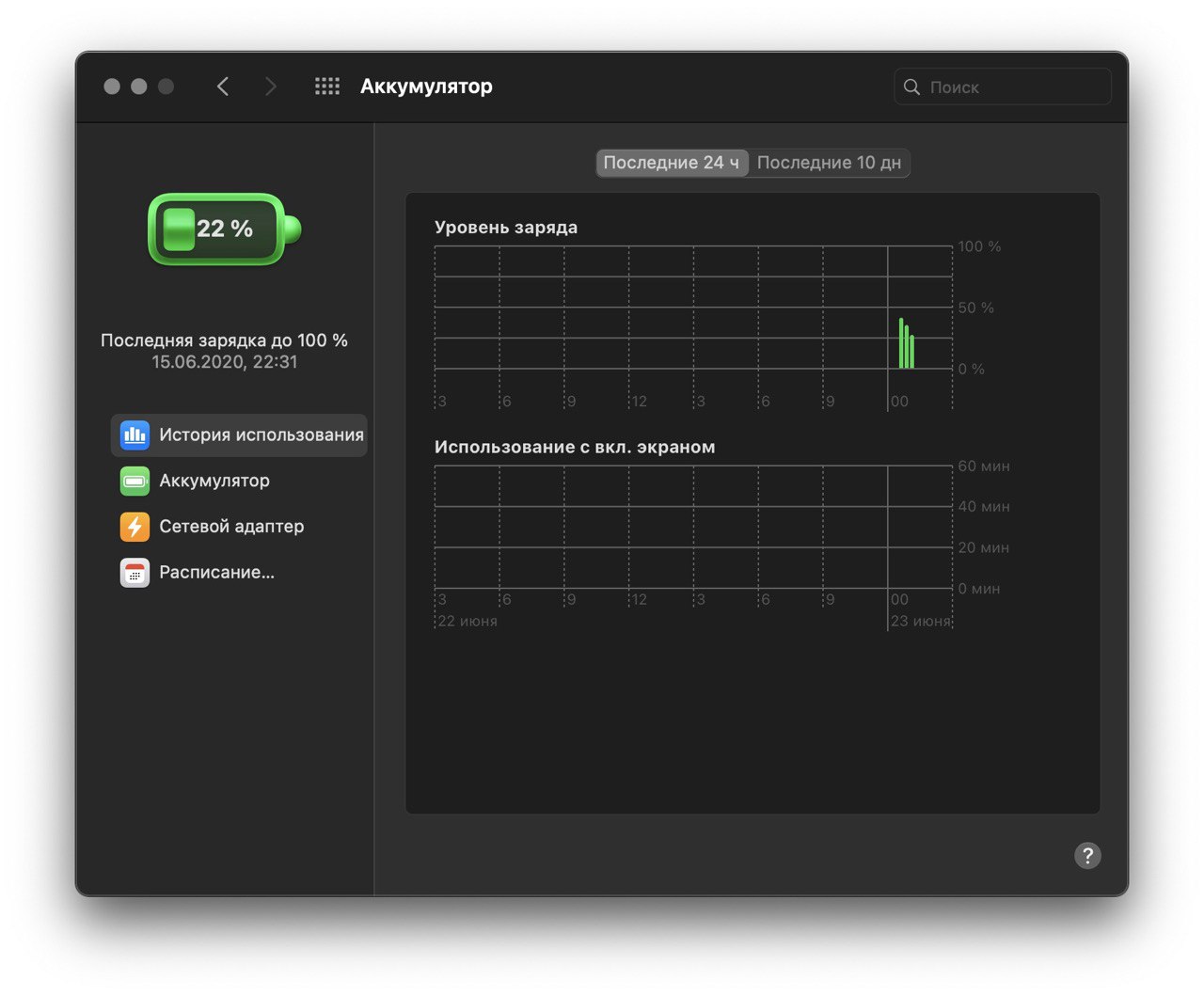Click the magnifying glass search icon
The width and height of the screenshot is (1204, 996).
coord(911,87)
